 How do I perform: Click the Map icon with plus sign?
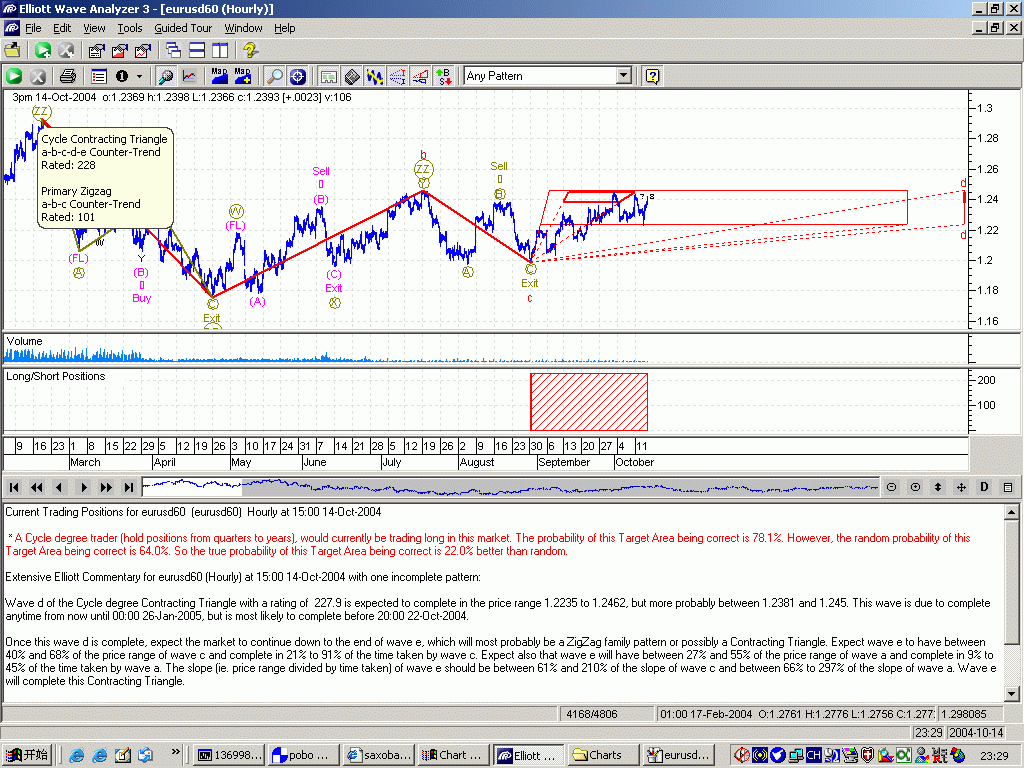tap(243, 76)
